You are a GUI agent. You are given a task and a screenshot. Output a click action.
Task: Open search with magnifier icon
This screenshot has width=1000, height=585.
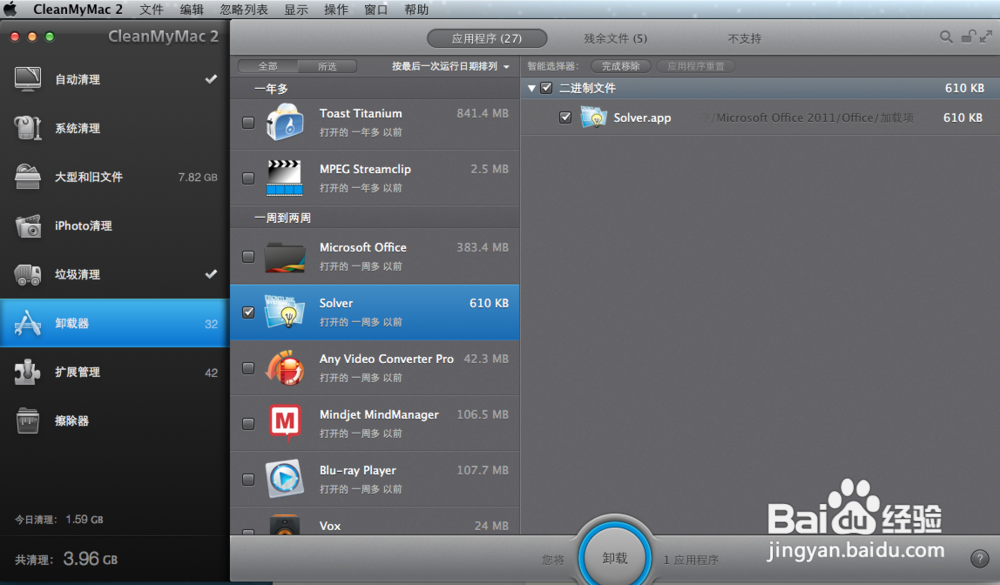946,37
